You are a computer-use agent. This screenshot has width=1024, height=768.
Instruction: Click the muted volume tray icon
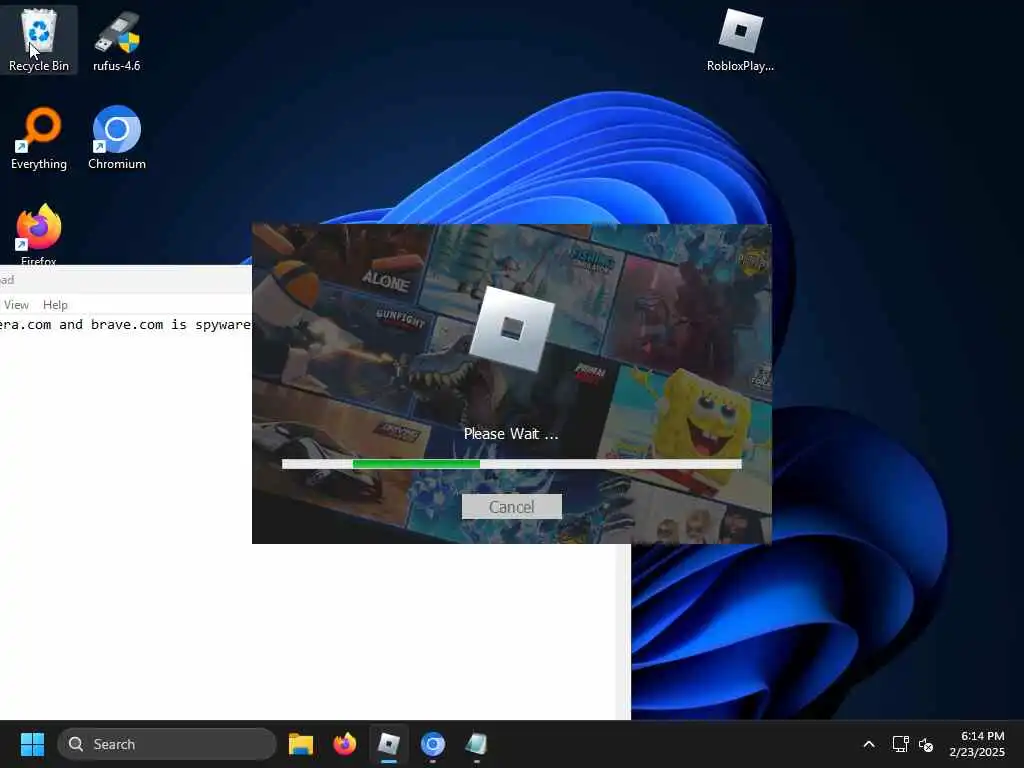click(926, 744)
